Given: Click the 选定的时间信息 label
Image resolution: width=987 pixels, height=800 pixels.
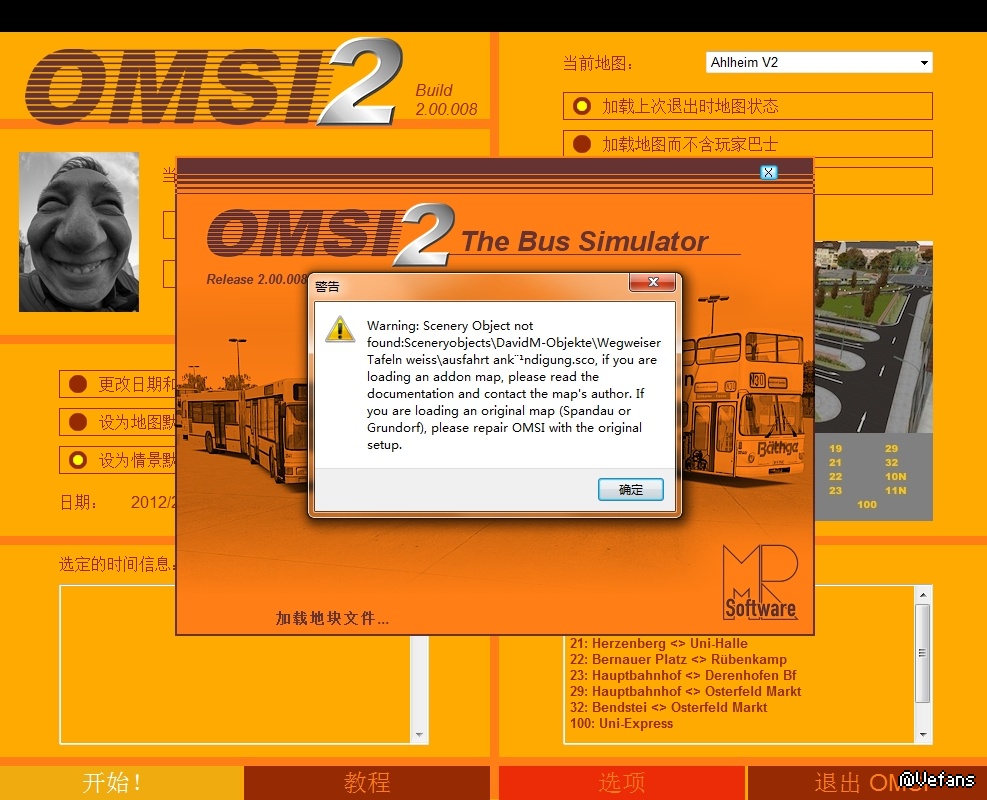Looking at the screenshot, I should [117, 564].
